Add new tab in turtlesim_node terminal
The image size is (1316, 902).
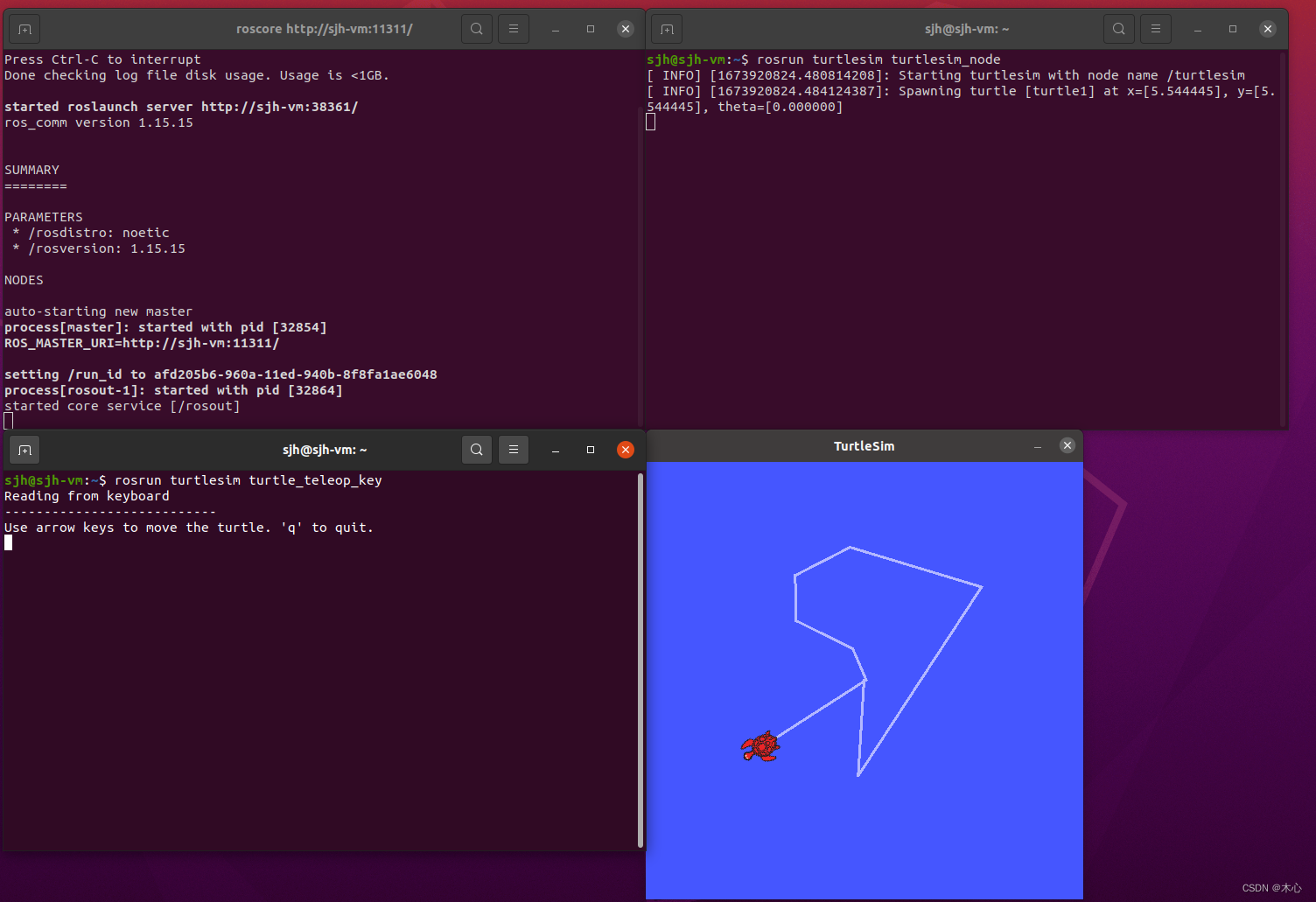[667, 29]
